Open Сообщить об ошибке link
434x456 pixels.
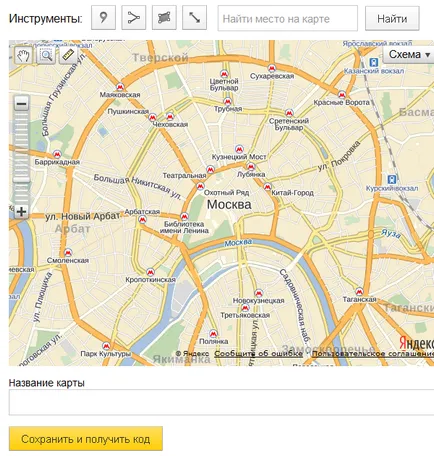[258, 354]
